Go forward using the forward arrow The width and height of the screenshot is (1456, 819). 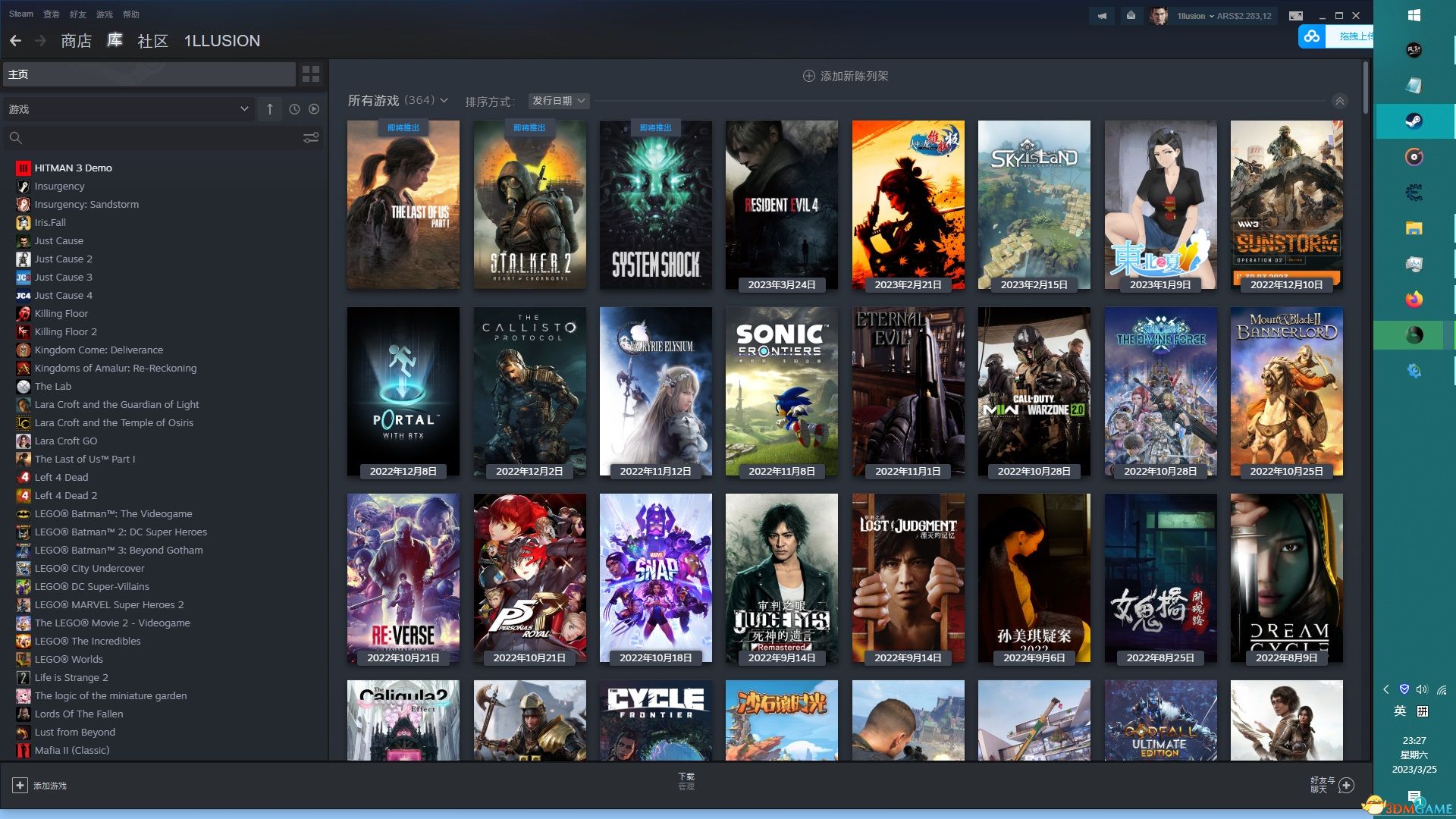click(41, 40)
